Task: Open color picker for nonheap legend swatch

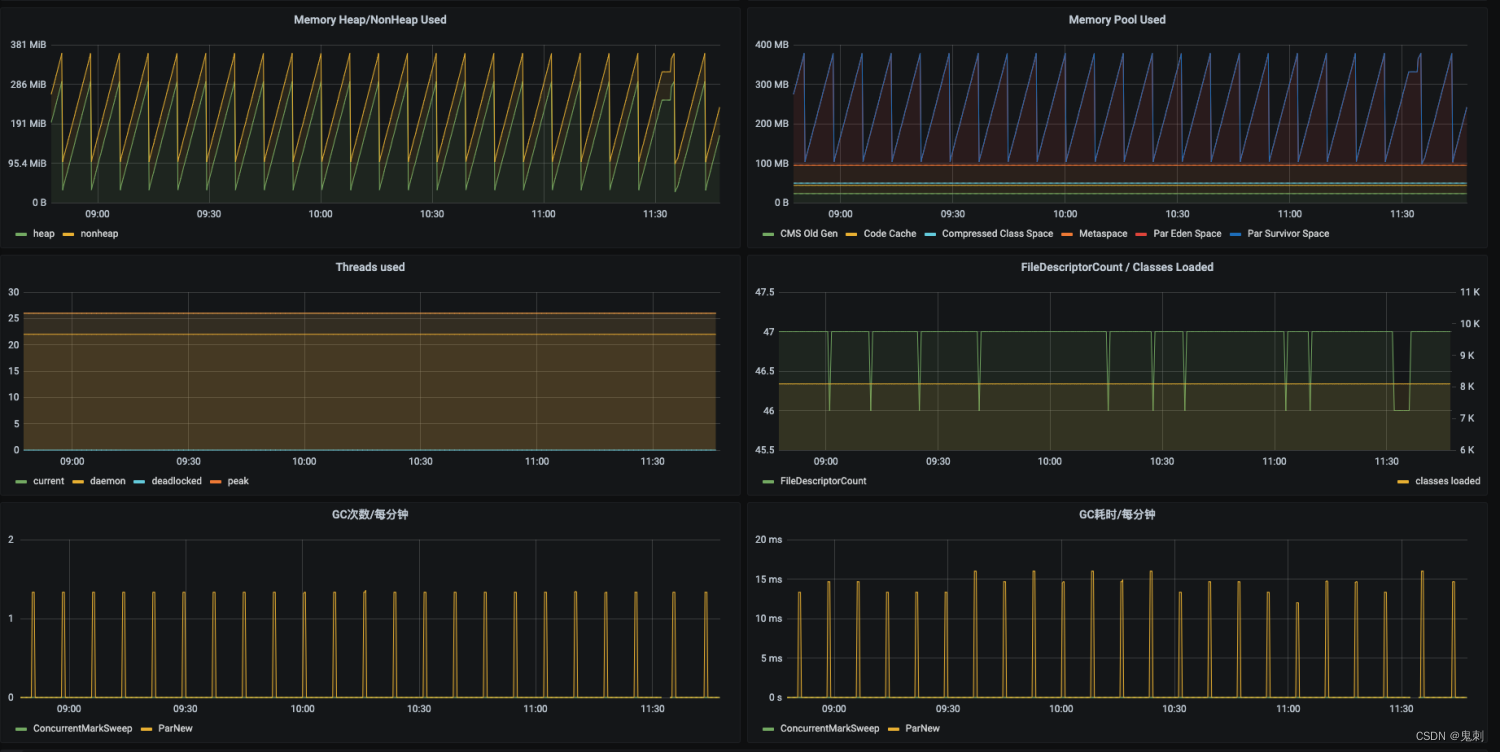Action: (69, 234)
